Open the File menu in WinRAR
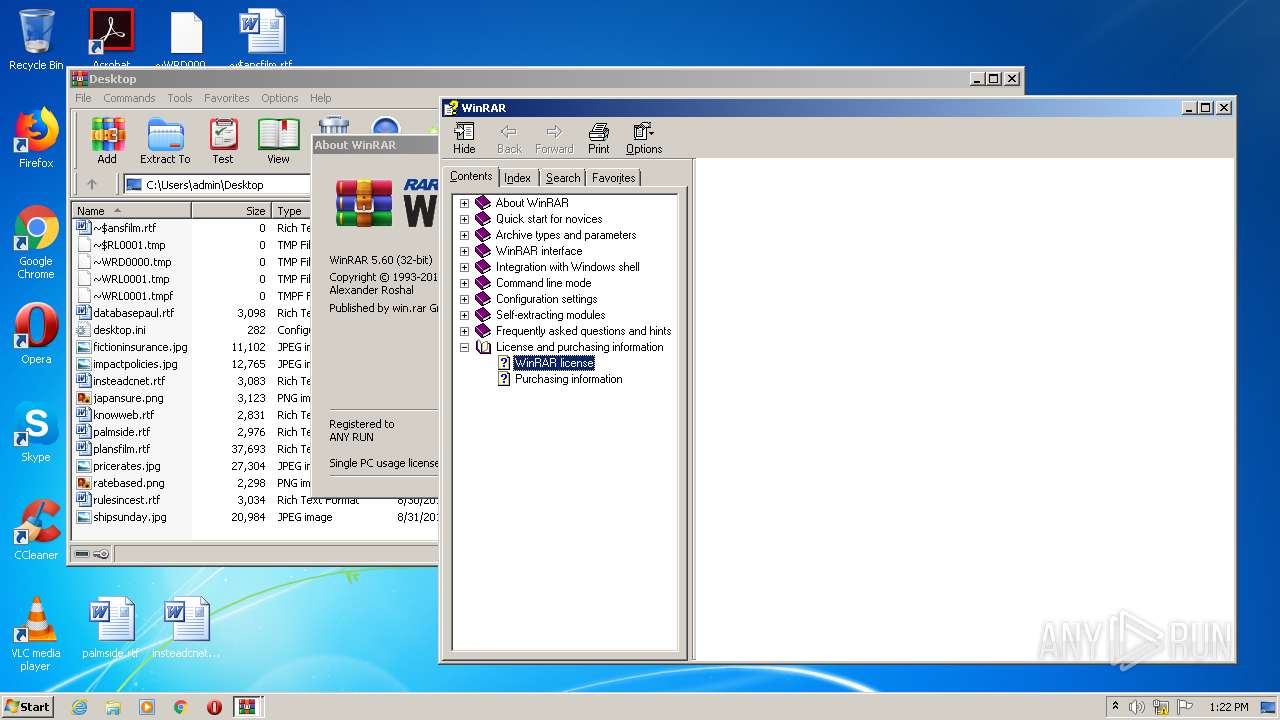Screen dimensions: 1280x720 pyautogui.click(x=83, y=98)
